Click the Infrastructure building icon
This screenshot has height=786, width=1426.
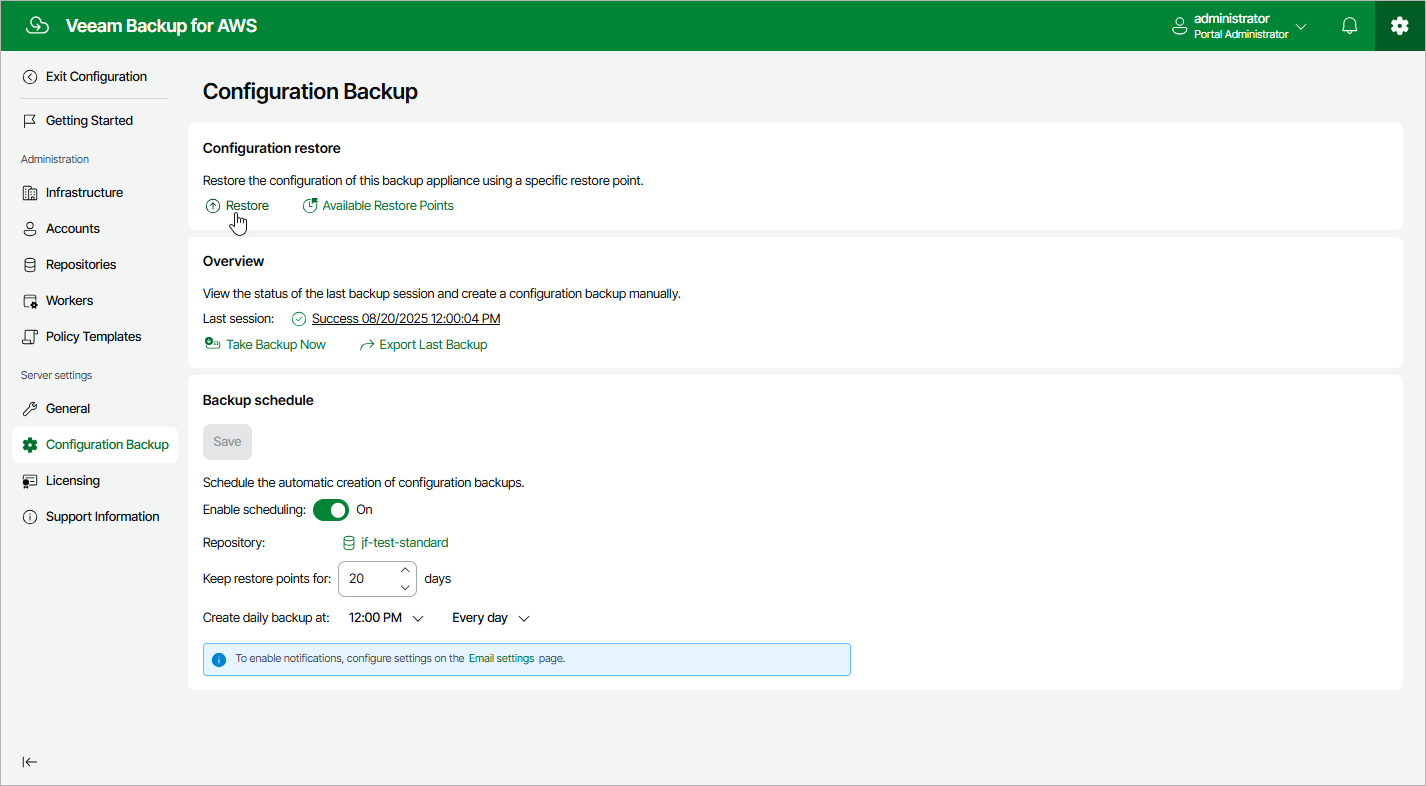coord(30,193)
